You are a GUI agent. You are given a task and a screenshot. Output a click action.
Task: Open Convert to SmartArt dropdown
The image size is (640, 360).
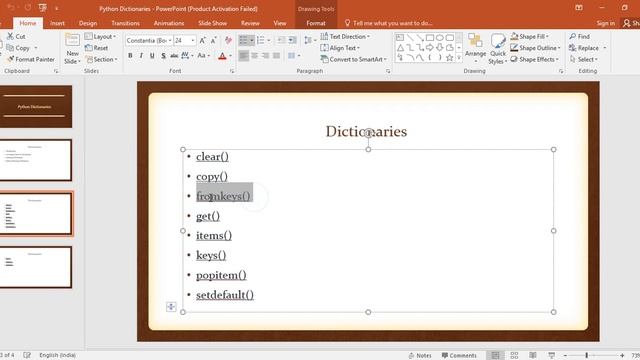point(353,59)
